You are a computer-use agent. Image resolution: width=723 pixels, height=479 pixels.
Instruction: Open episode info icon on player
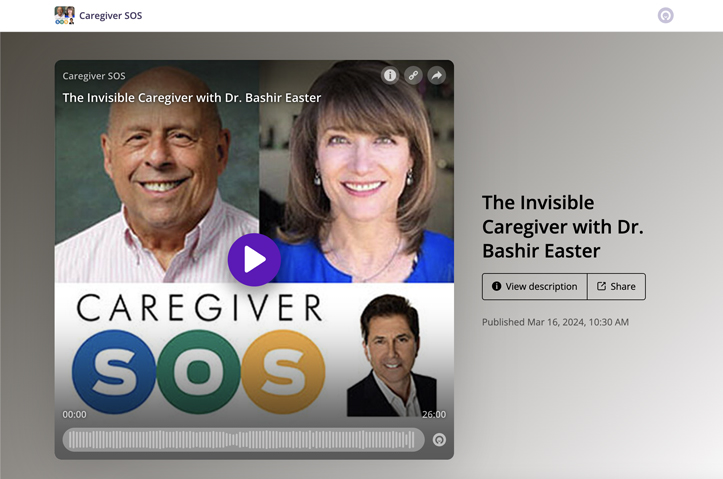pyautogui.click(x=390, y=75)
